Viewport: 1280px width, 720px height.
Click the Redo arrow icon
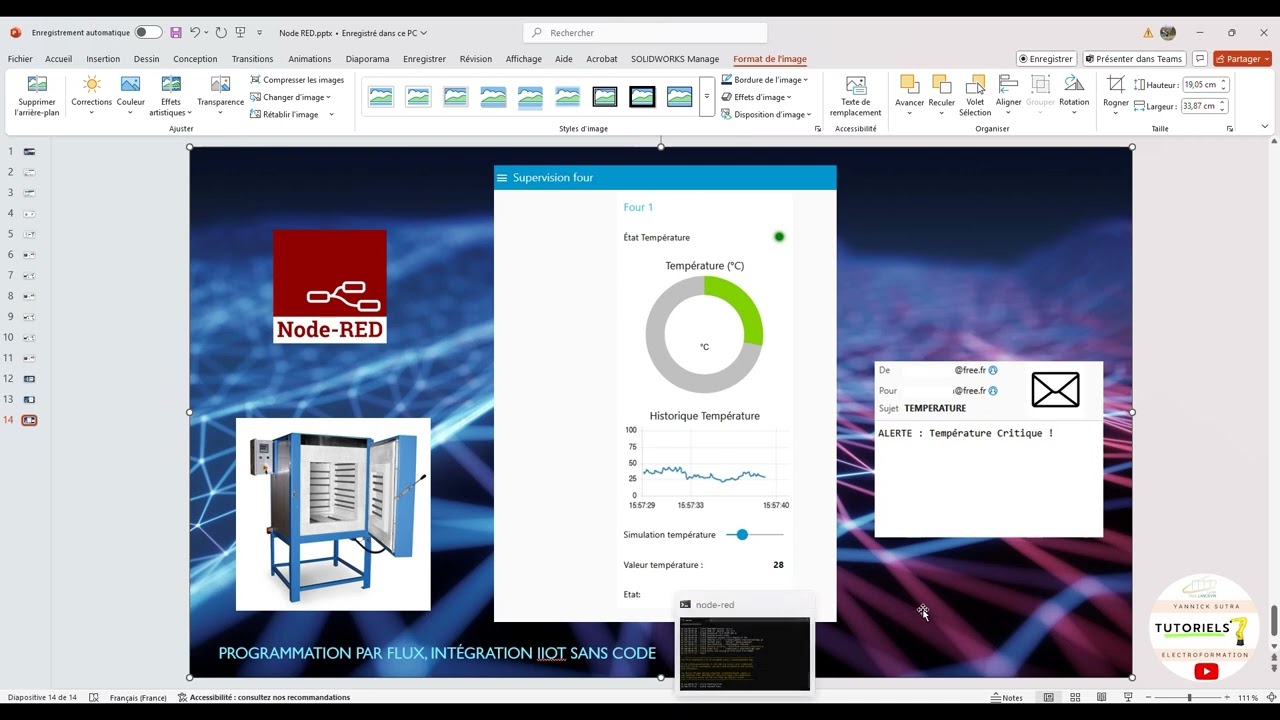tap(221, 33)
